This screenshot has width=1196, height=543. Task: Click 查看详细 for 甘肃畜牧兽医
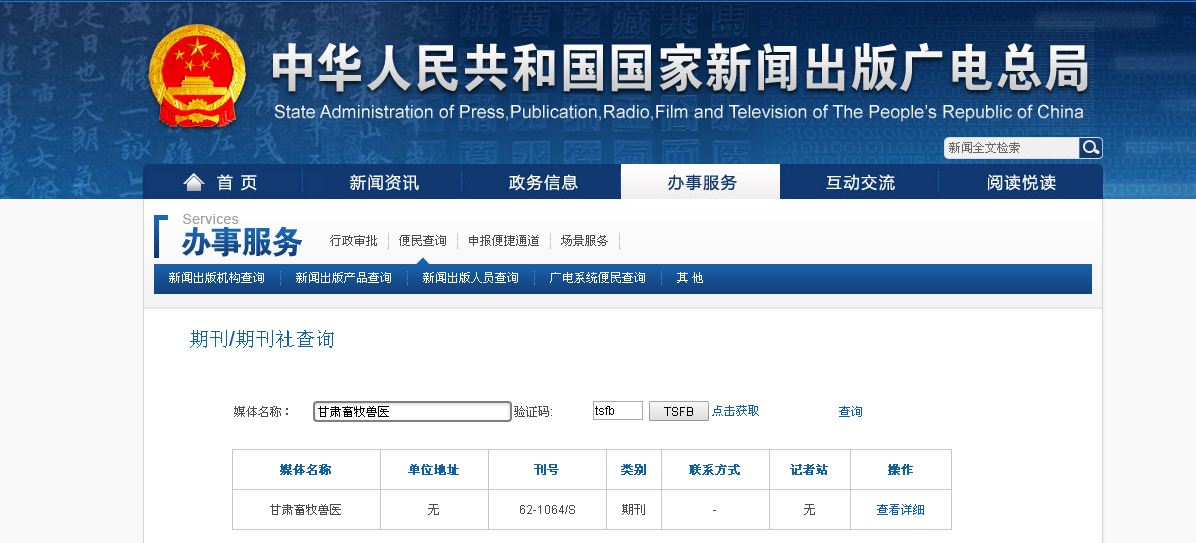coord(900,509)
